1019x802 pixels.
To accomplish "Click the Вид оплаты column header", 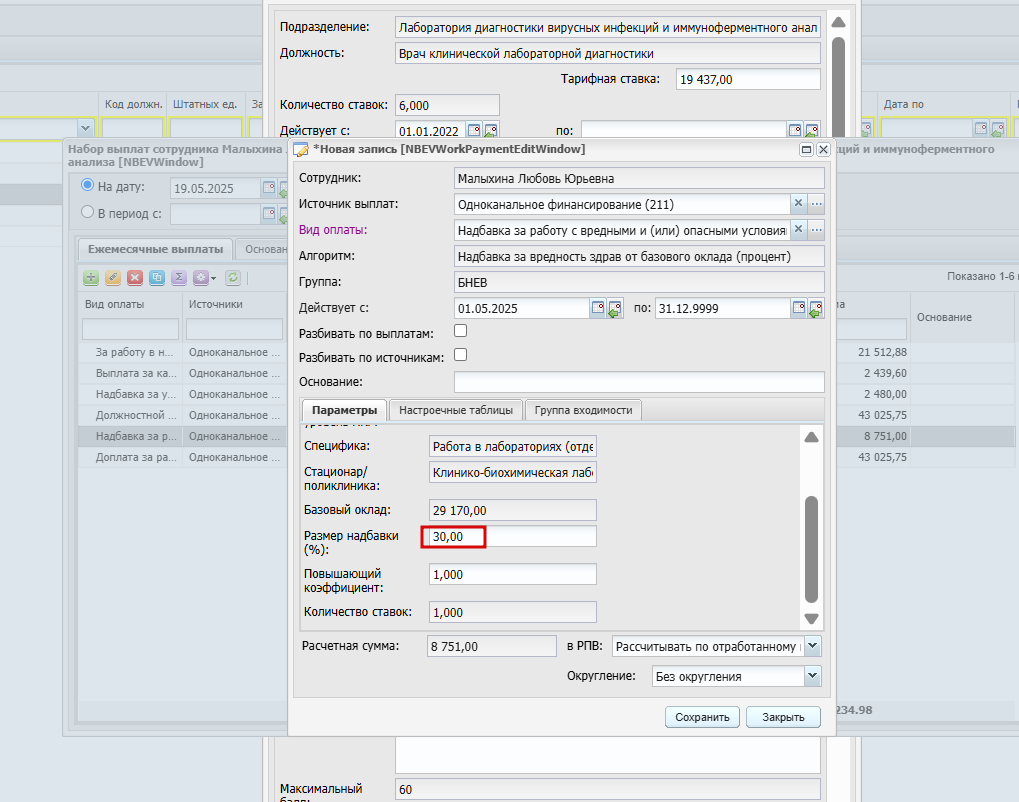I will [130, 304].
